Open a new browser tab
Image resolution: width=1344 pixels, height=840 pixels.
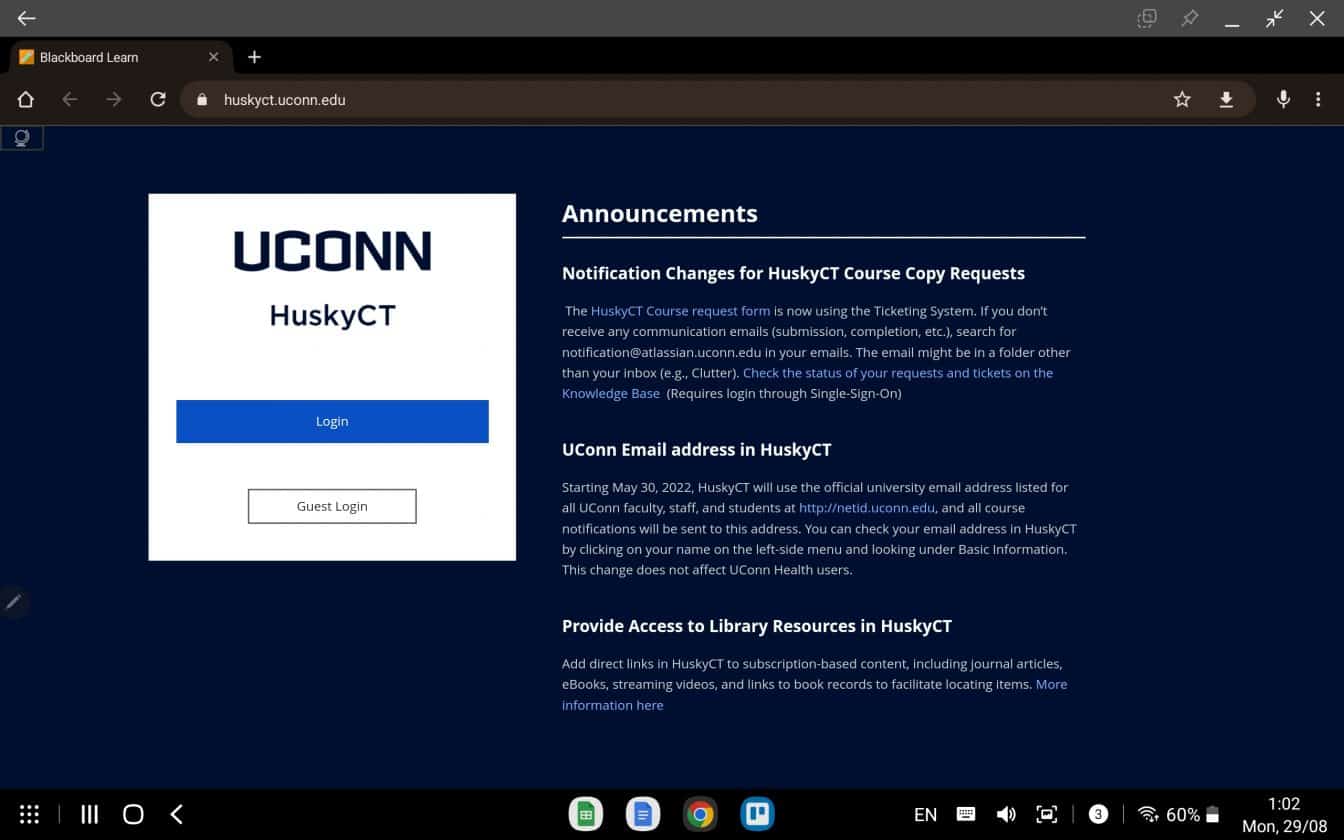[x=254, y=57]
